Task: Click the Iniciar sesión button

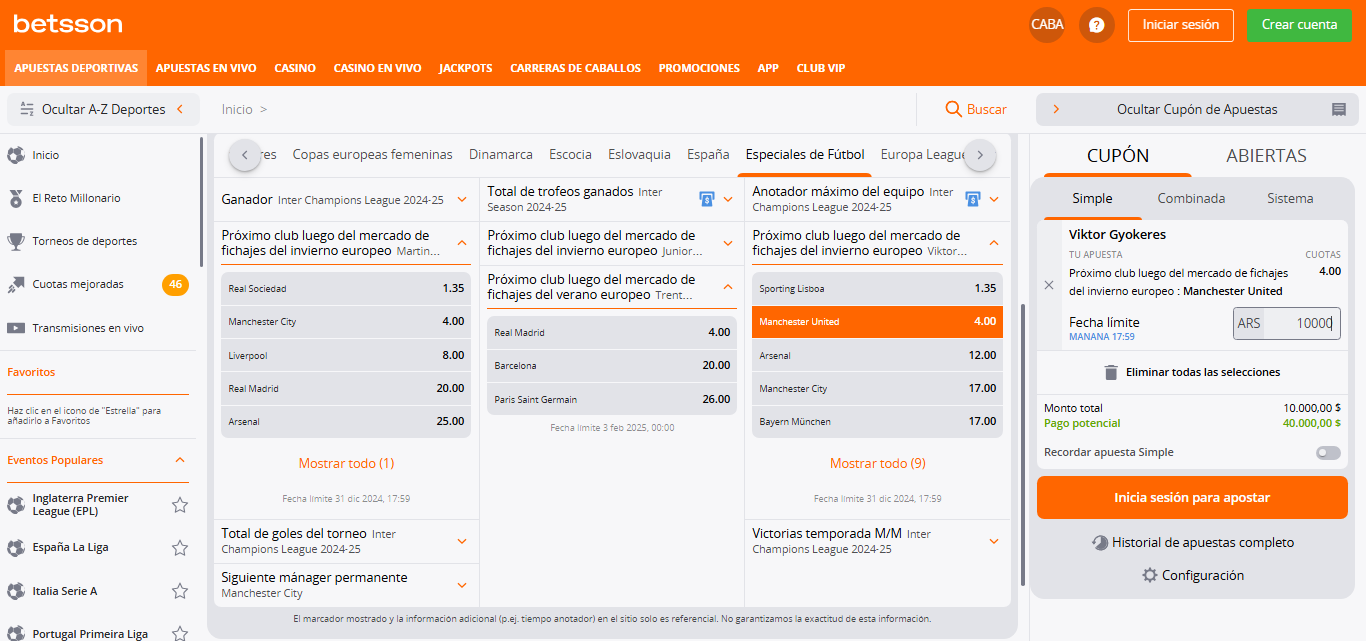Action: [x=1181, y=25]
